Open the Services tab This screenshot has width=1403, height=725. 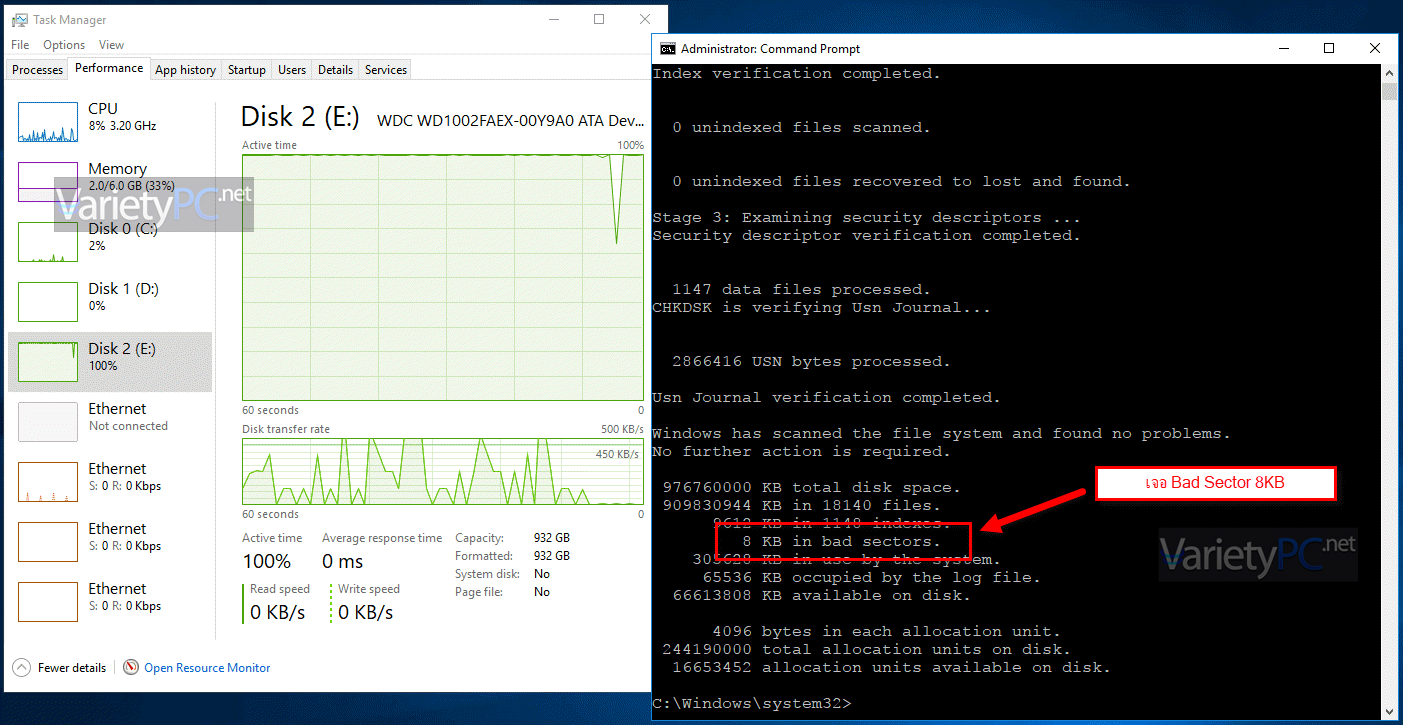[385, 70]
